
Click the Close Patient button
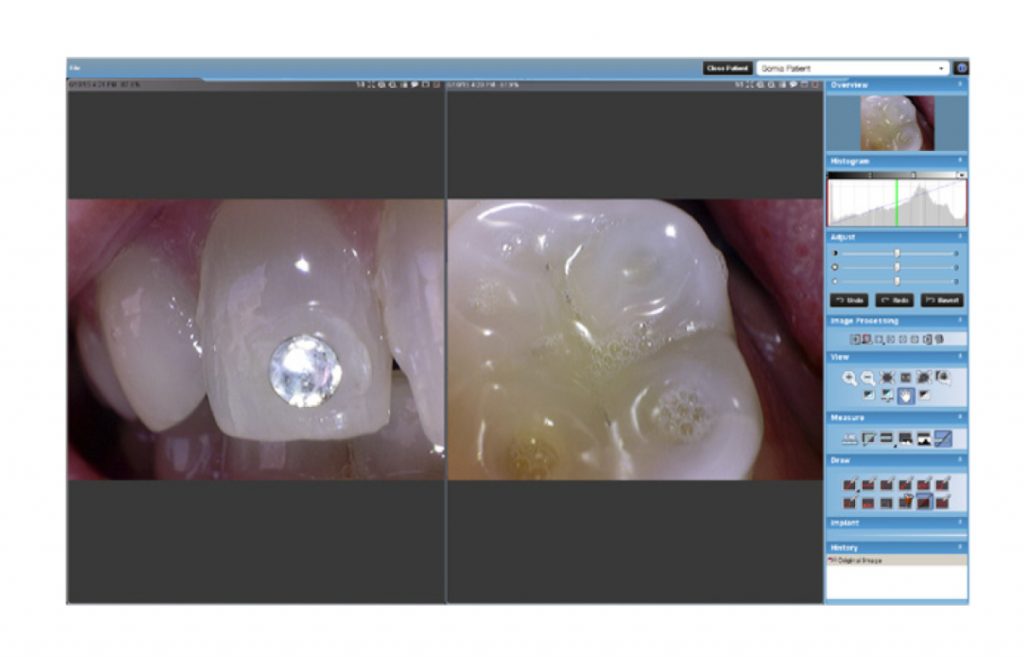[x=727, y=68]
